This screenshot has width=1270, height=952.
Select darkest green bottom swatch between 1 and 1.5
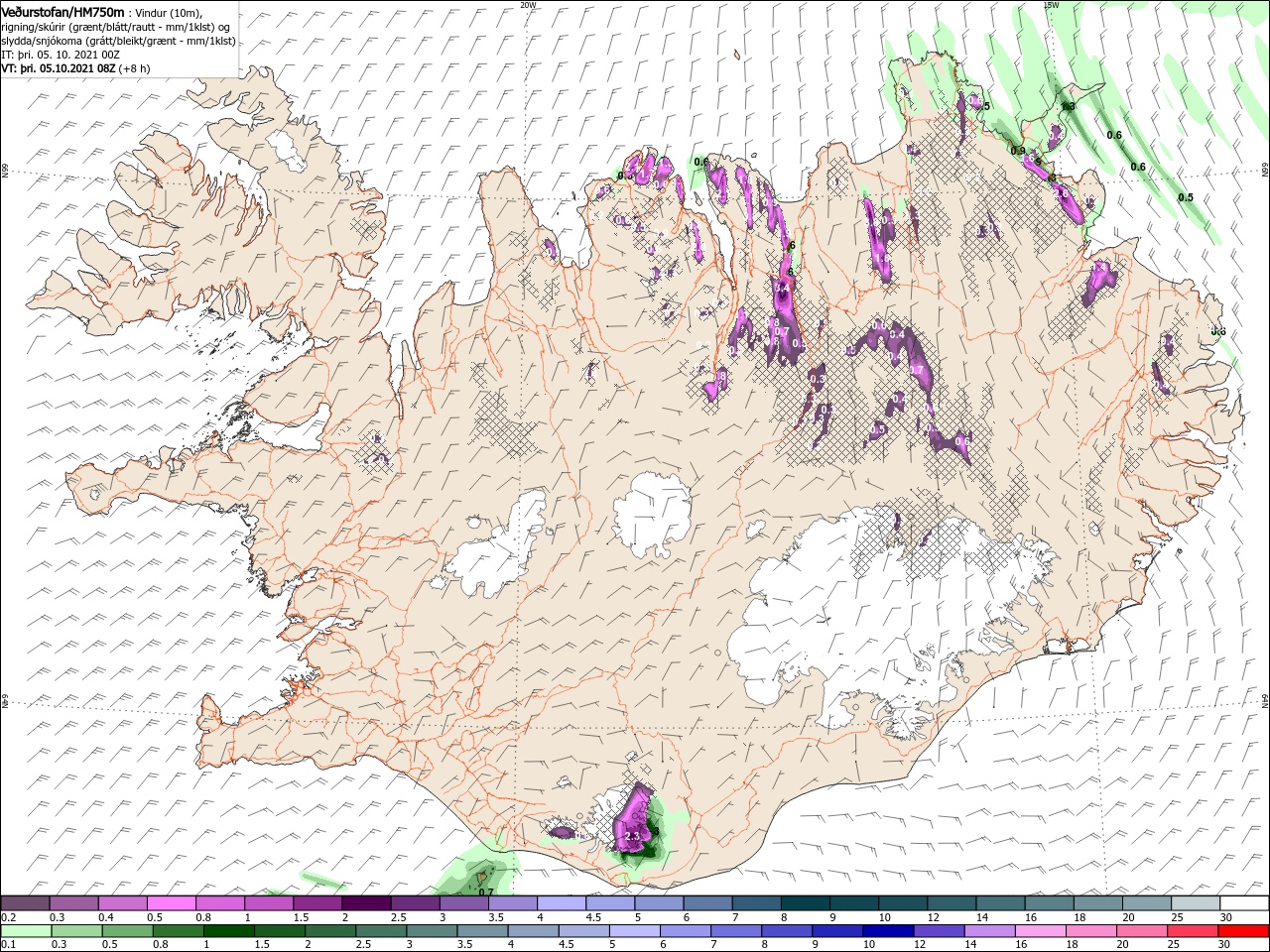coord(228,931)
